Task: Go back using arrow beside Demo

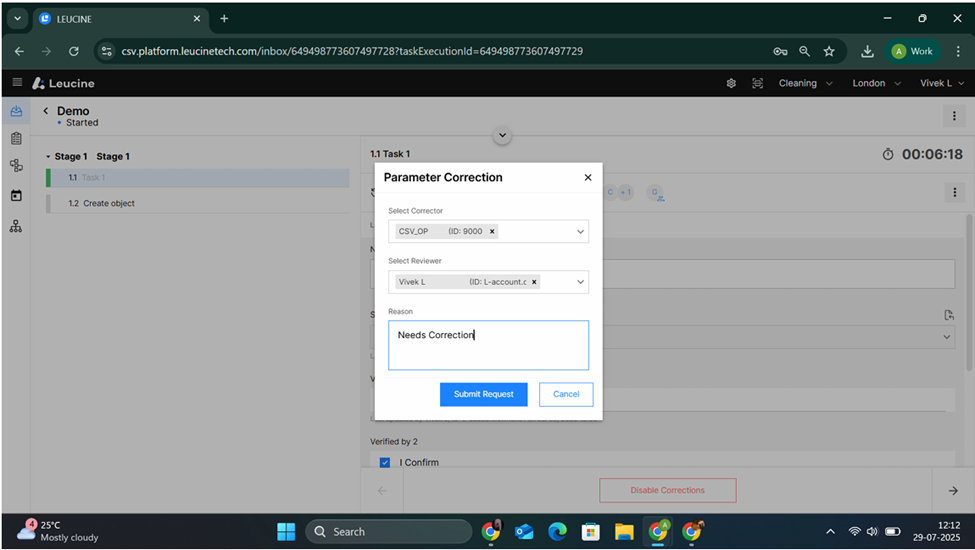Action: pos(45,111)
